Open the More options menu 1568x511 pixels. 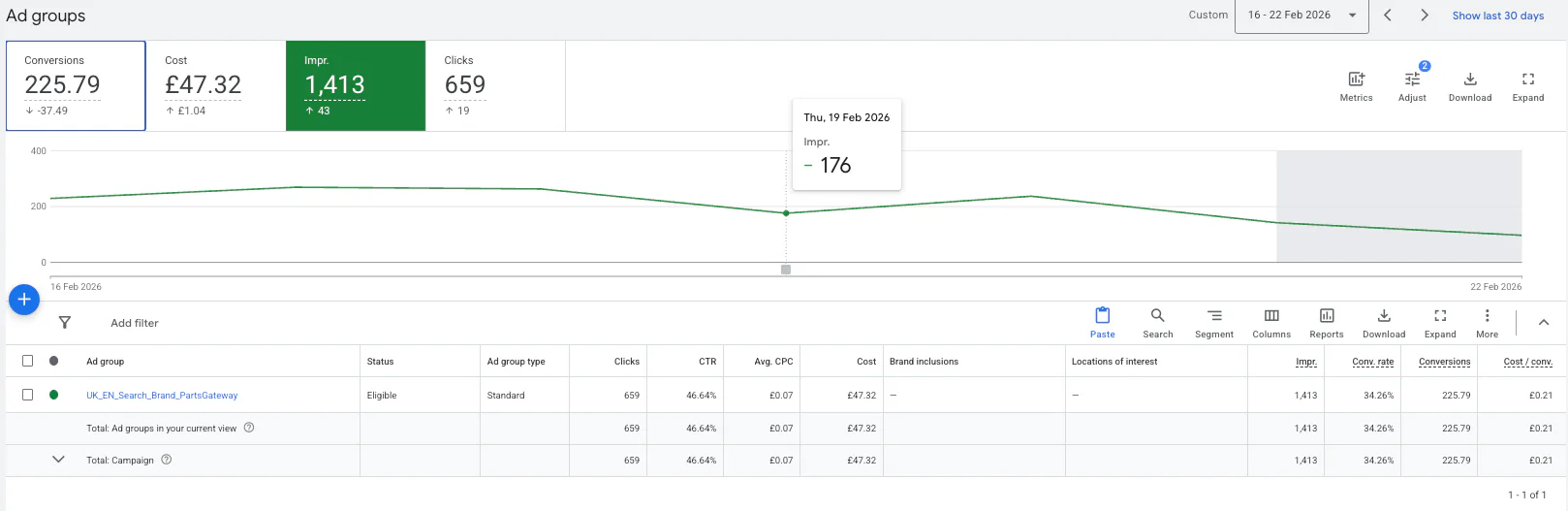(1488, 323)
